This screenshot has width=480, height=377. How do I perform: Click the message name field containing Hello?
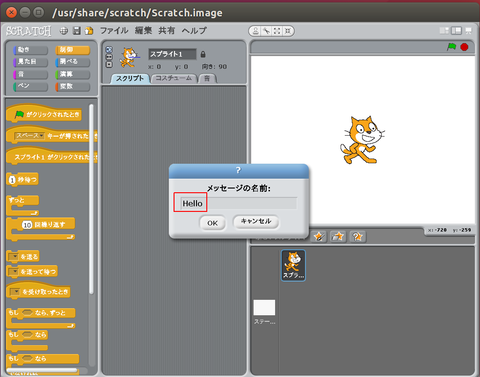tap(238, 203)
